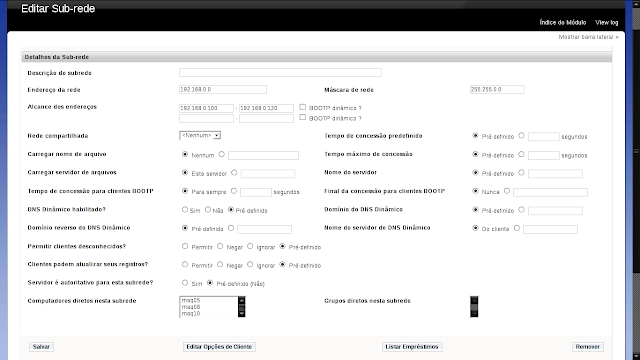Click the empty second range start field
Screen dimensions: 640x360
[206, 118]
